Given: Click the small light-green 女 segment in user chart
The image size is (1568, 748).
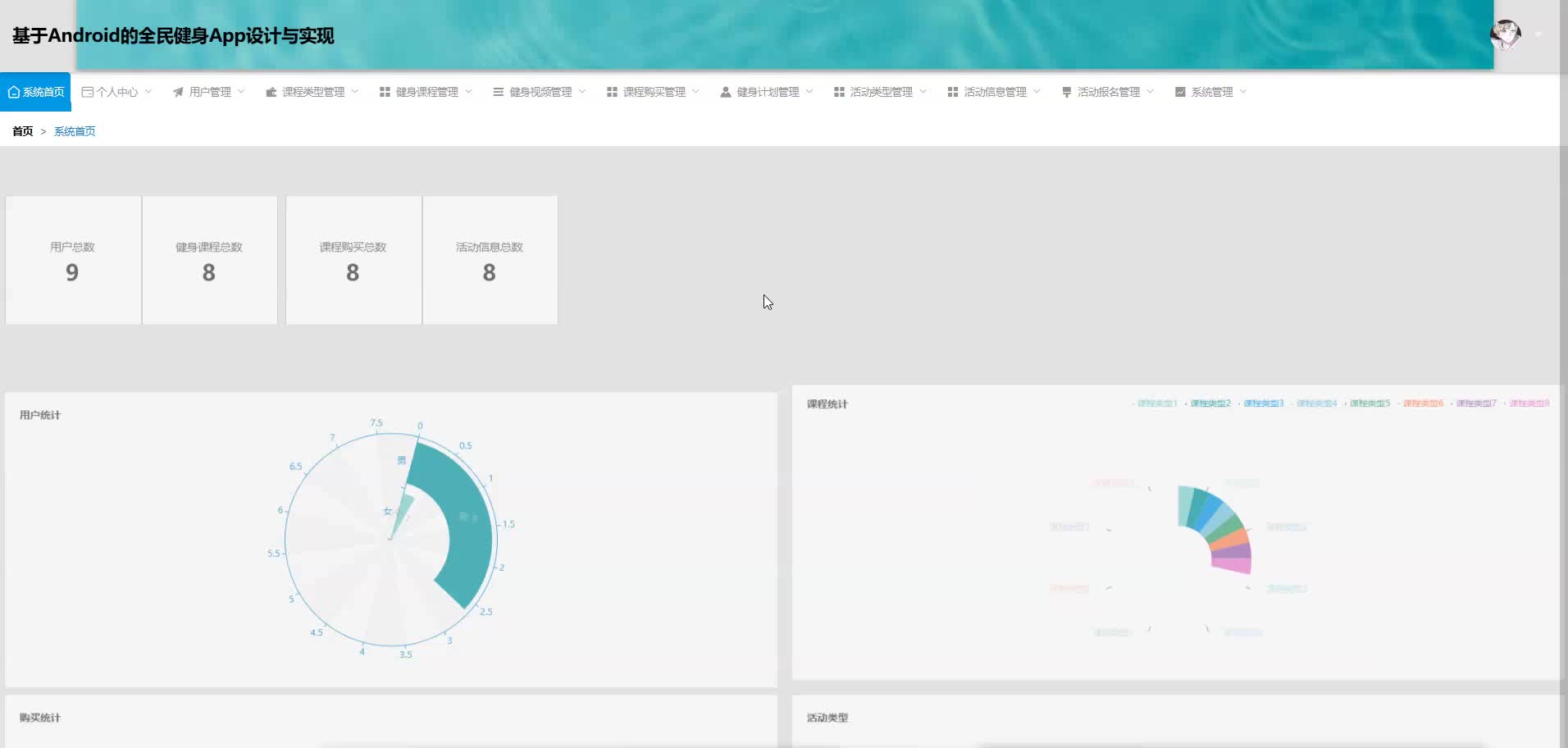Looking at the screenshot, I should pos(403,513).
